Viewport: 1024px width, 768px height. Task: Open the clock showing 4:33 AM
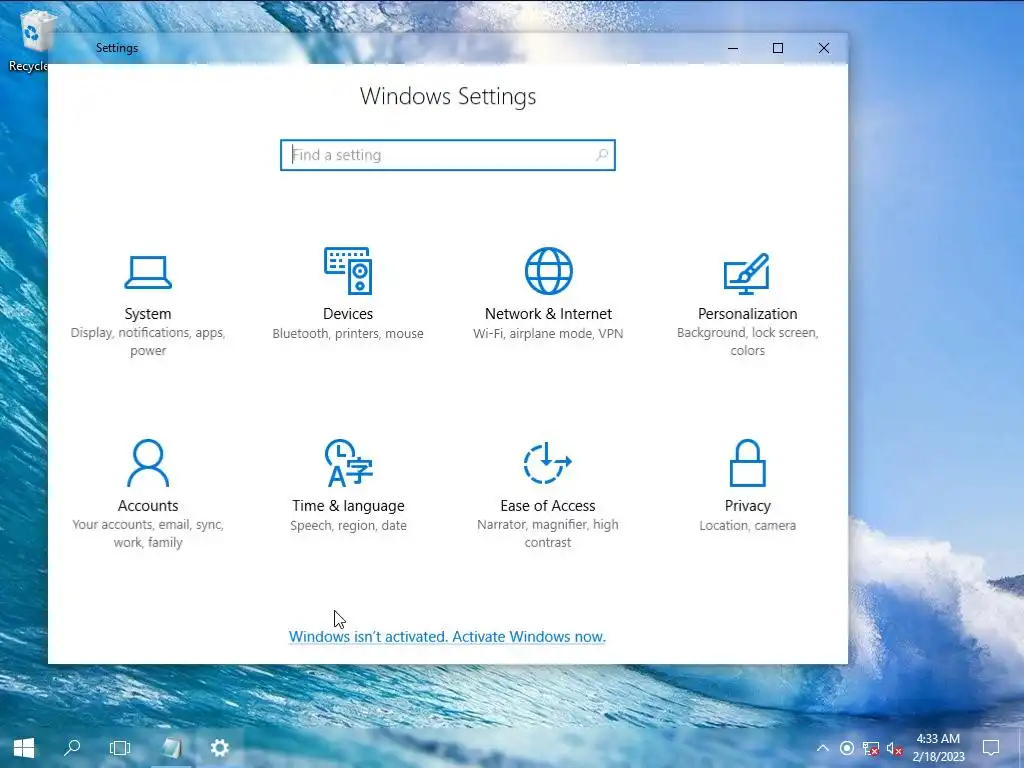pyautogui.click(x=938, y=748)
